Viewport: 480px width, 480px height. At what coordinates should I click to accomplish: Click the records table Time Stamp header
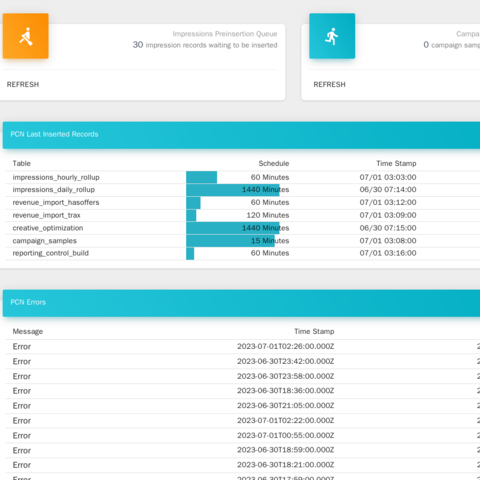click(396, 163)
